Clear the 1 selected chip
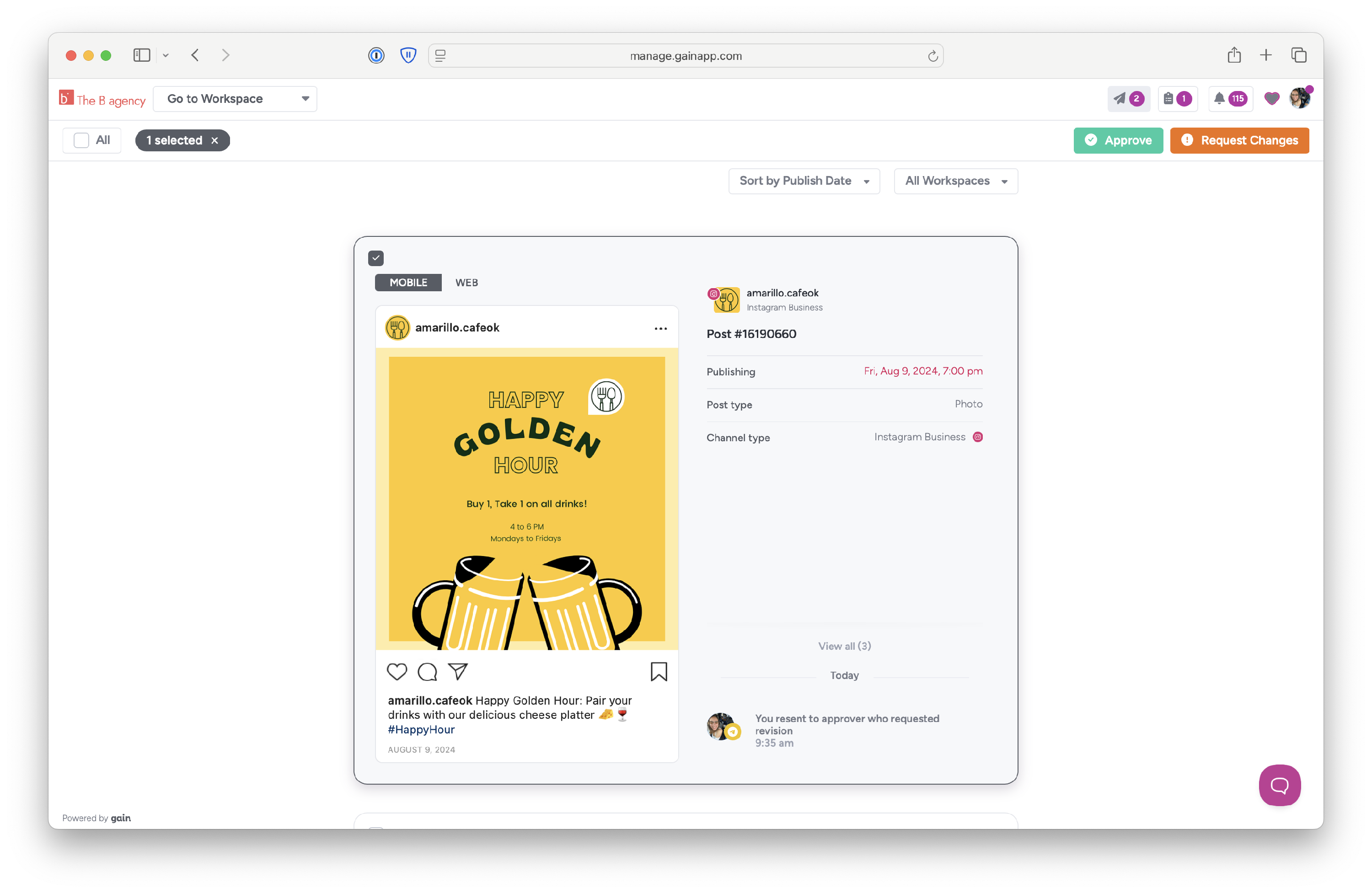Screen dimensions: 1372x893 click(215, 141)
